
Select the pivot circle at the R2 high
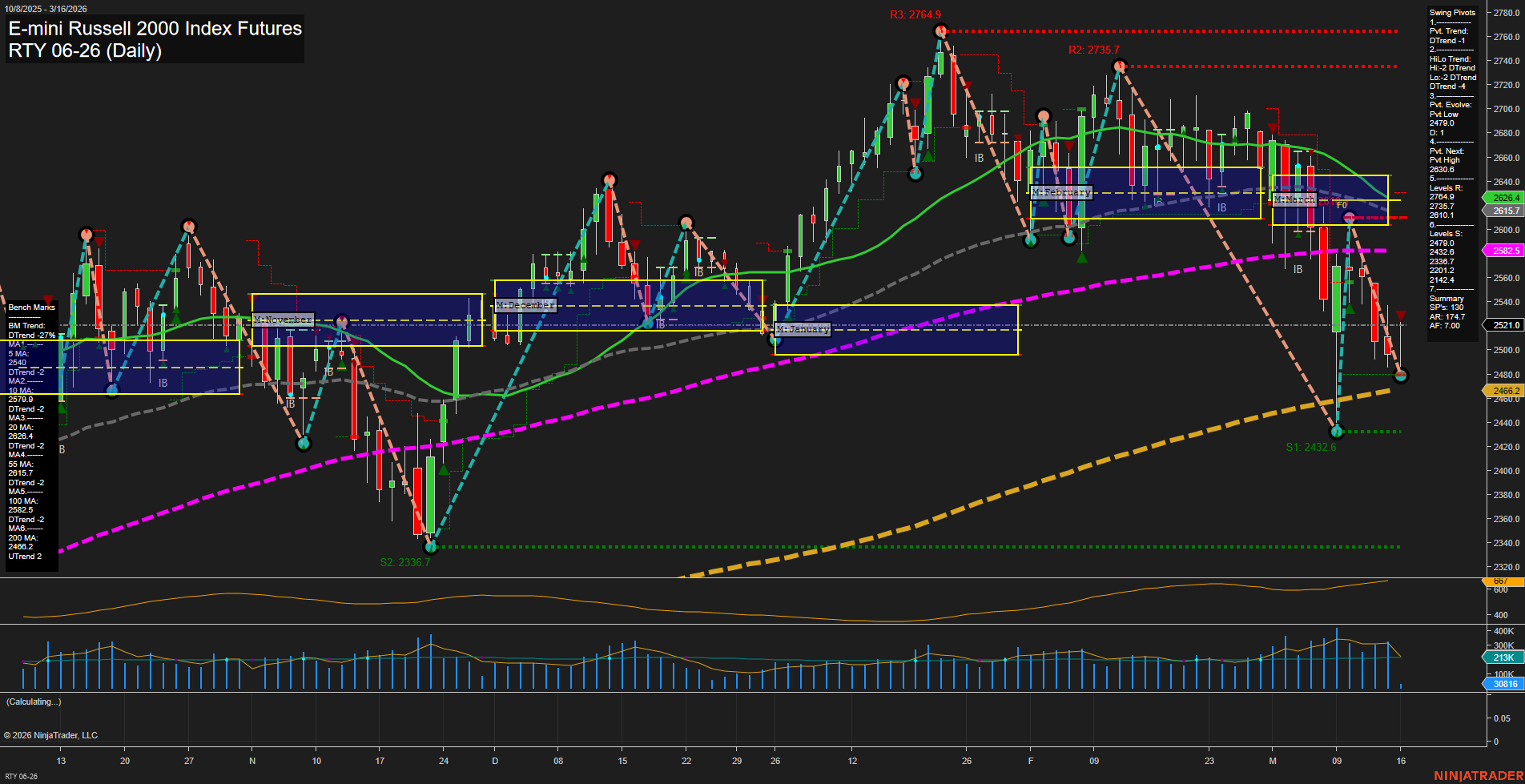1120,66
